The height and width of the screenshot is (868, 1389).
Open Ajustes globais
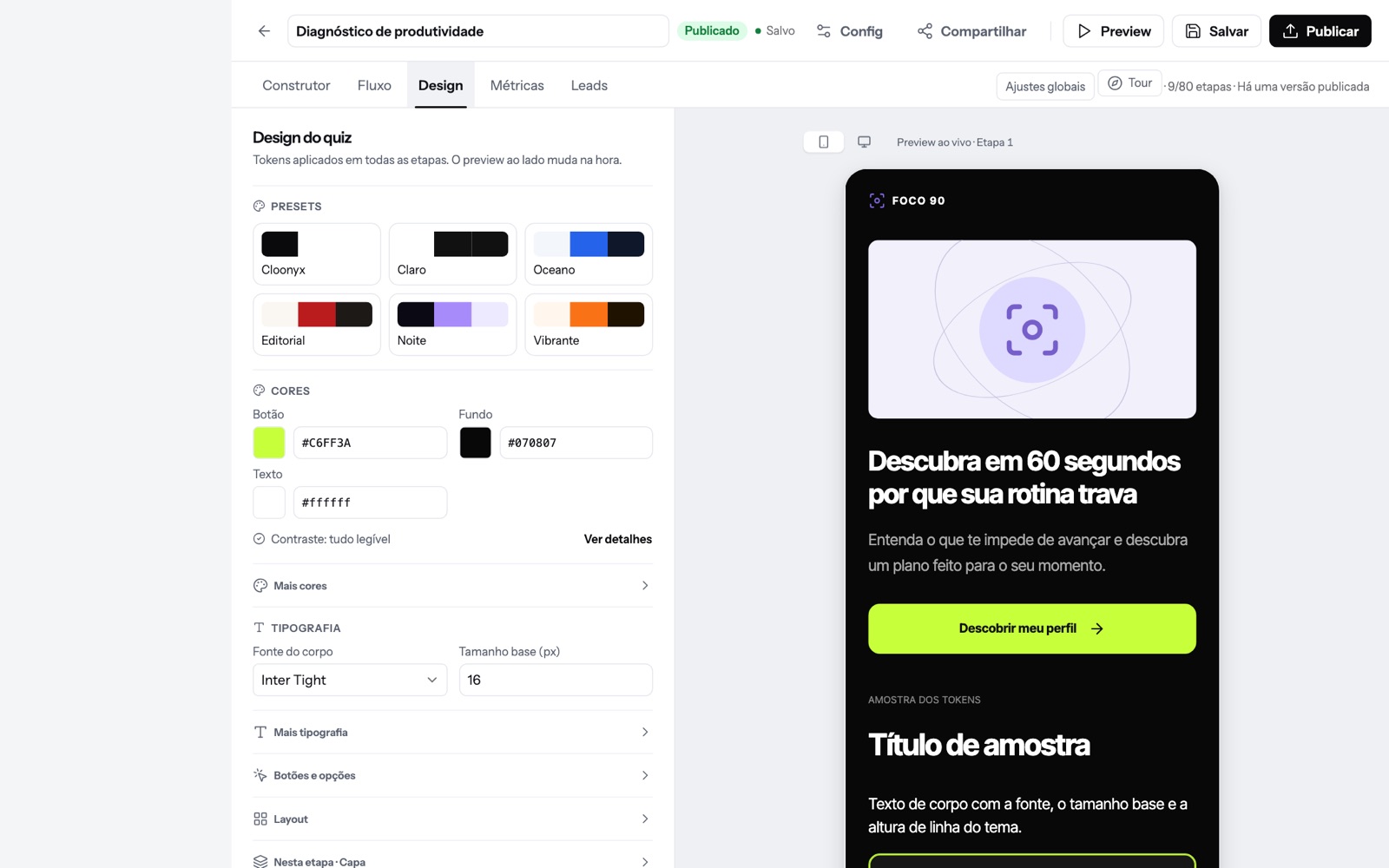tap(1045, 87)
